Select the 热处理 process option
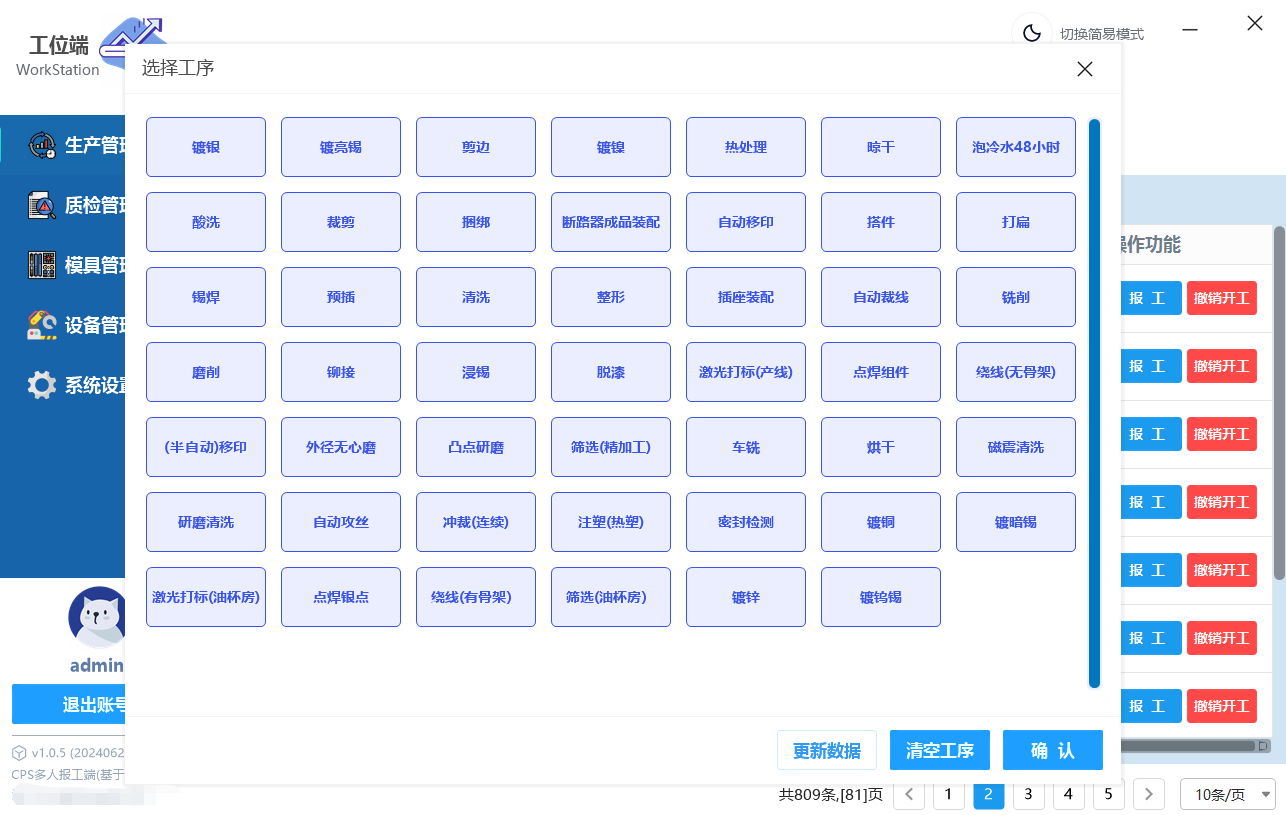 click(x=746, y=147)
